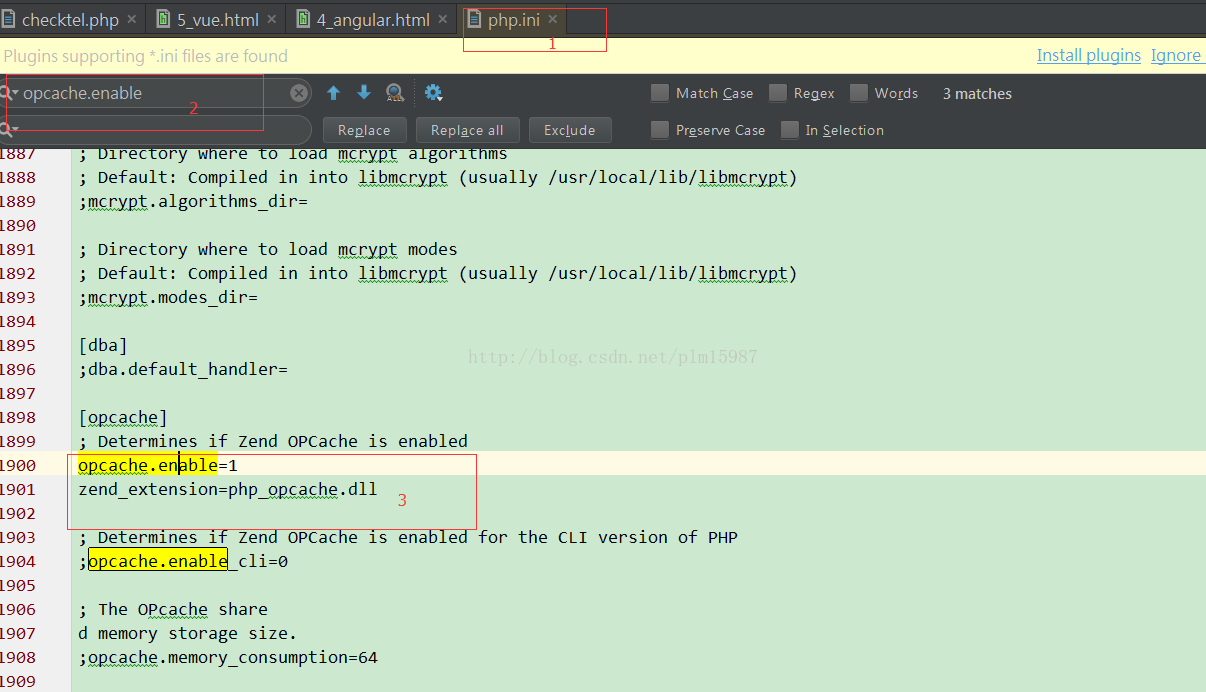Click ;mcrypt.modes_dir= line
The image size is (1206, 692).
[168, 297]
